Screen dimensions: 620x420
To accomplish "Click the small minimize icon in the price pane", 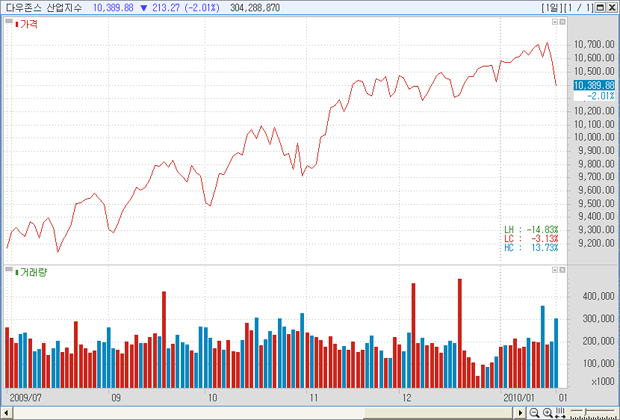I will (554, 21).
